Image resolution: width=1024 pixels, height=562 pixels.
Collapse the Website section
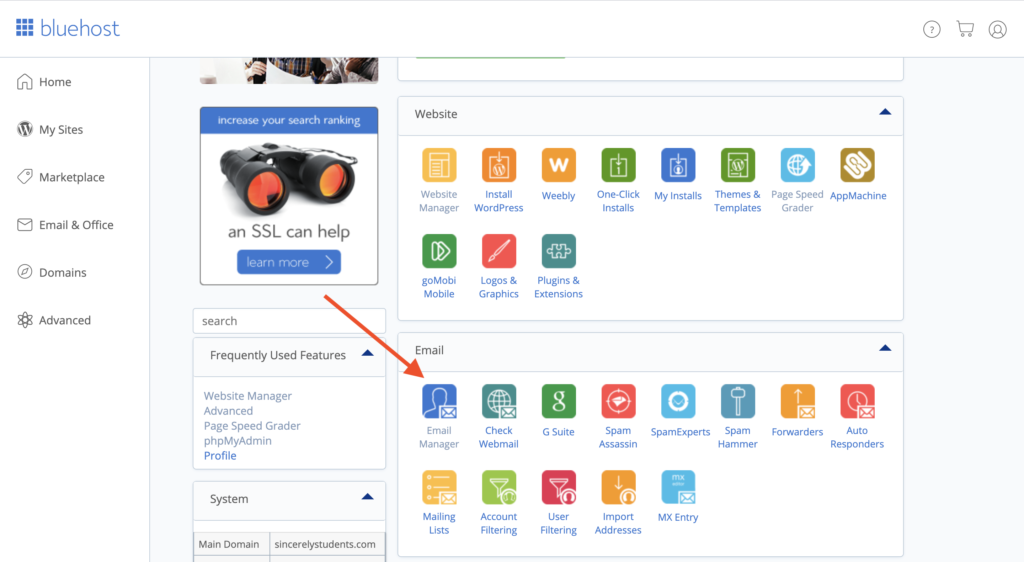pyautogui.click(x=885, y=112)
